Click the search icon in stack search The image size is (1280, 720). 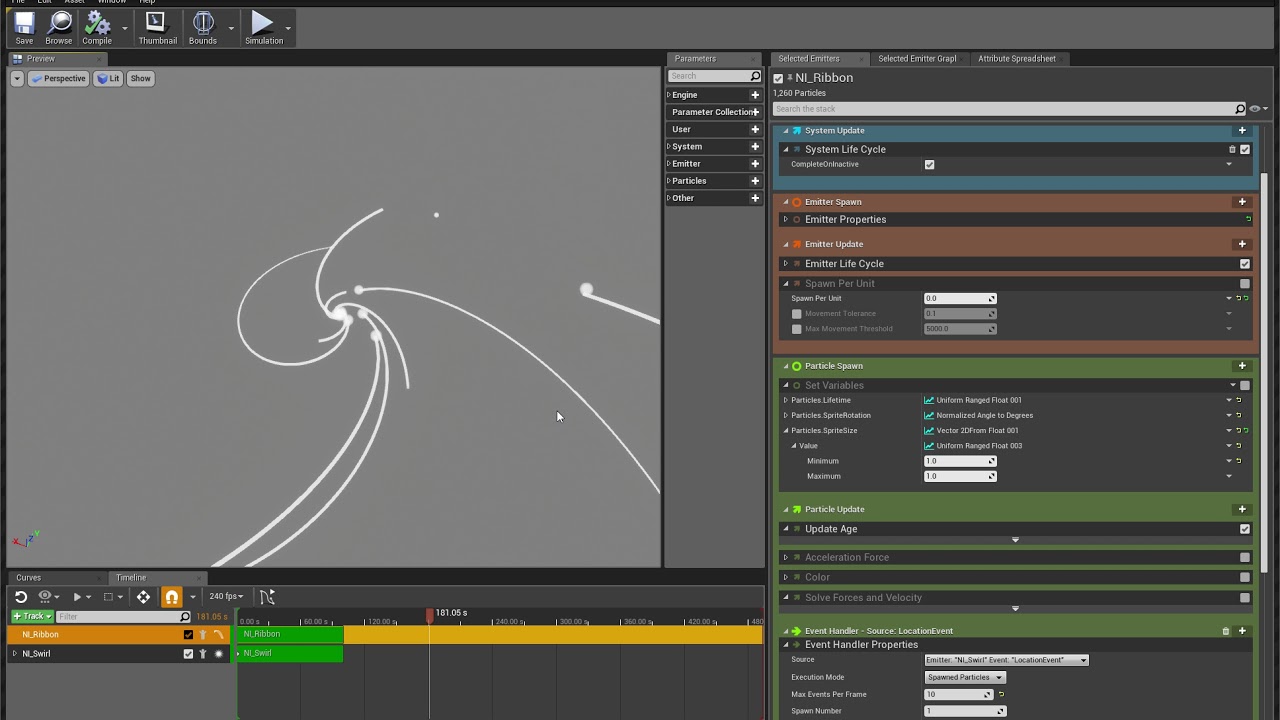(x=1240, y=109)
